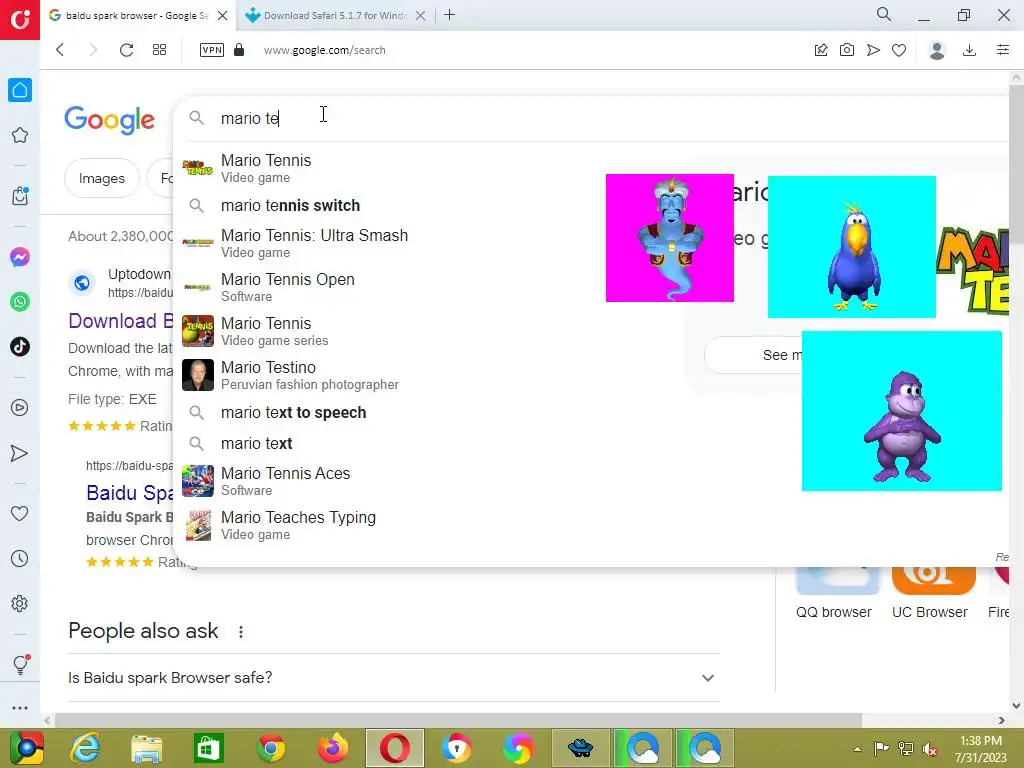Show site security lock information
Screen dimensions: 1024x768
click(x=239, y=50)
